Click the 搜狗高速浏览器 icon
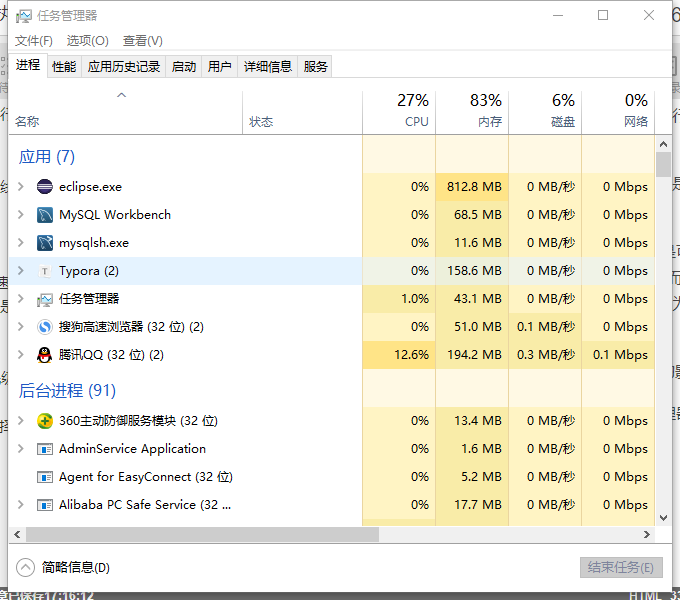This screenshot has width=680, height=600. pyautogui.click(x=45, y=327)
